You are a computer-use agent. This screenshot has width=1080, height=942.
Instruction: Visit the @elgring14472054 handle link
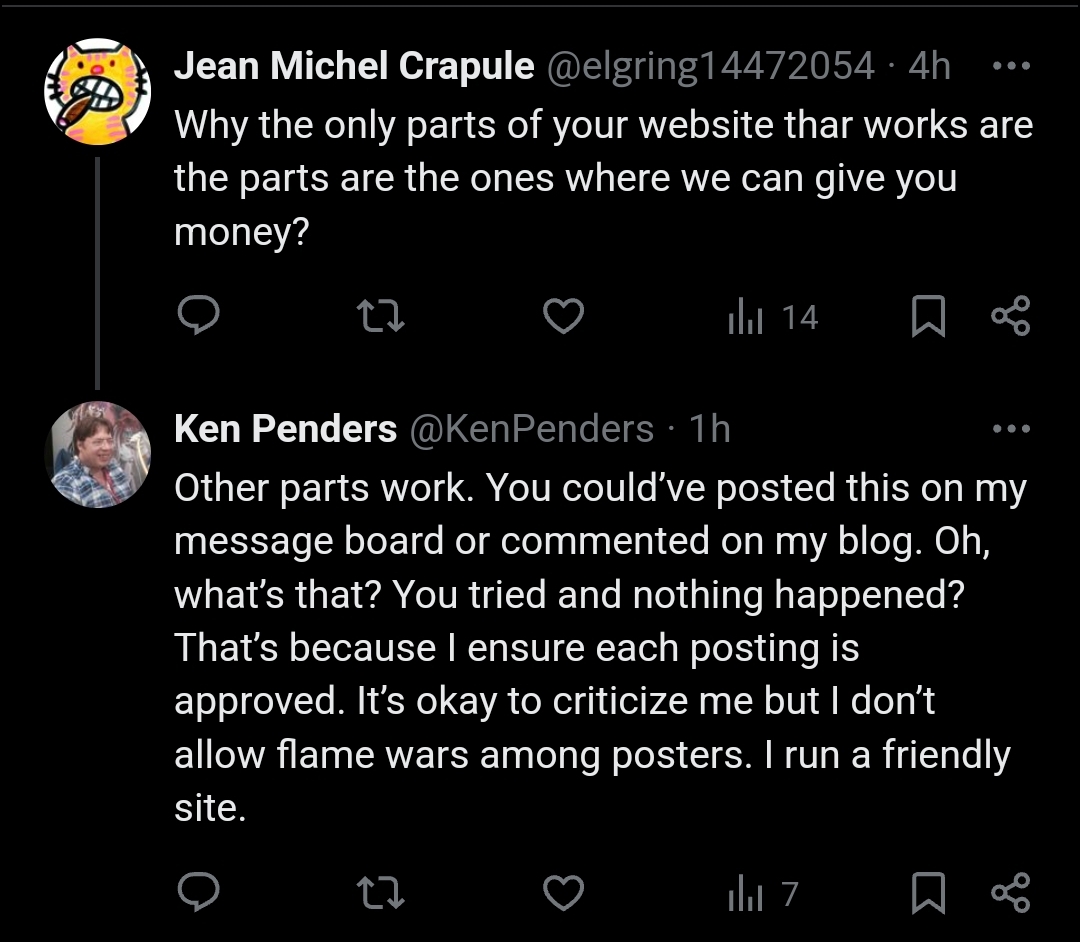711,67
